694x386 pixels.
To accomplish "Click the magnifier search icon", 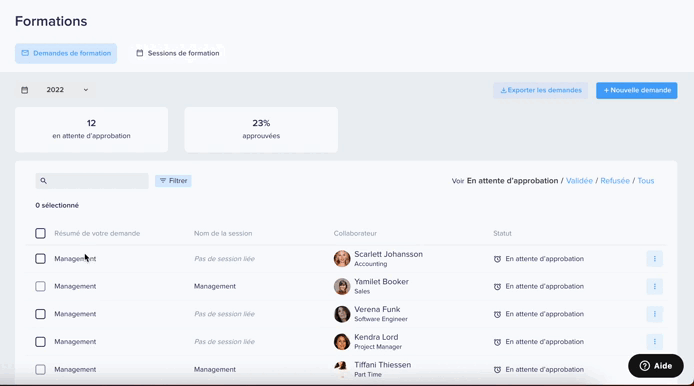I will click(x=43, y=181).
